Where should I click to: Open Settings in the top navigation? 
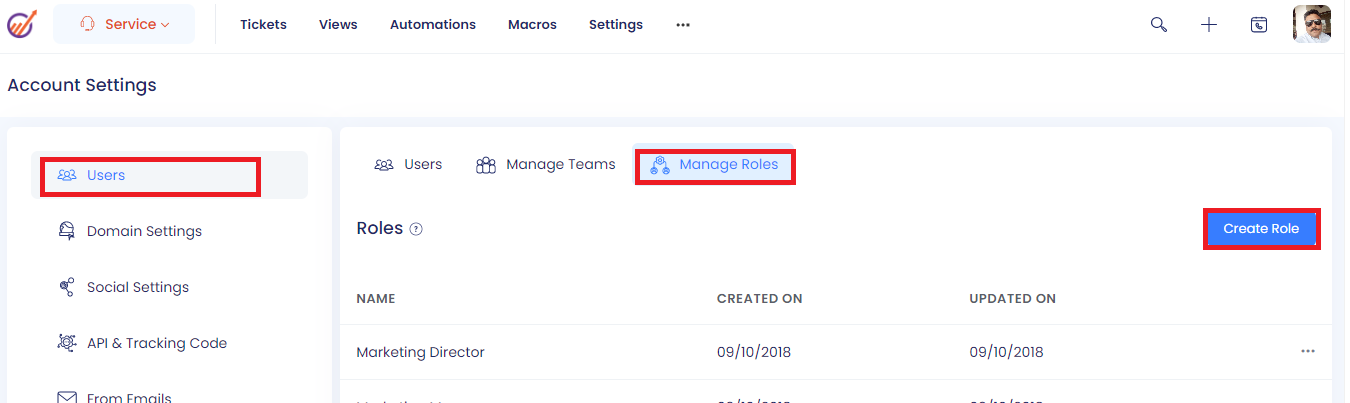616,24
